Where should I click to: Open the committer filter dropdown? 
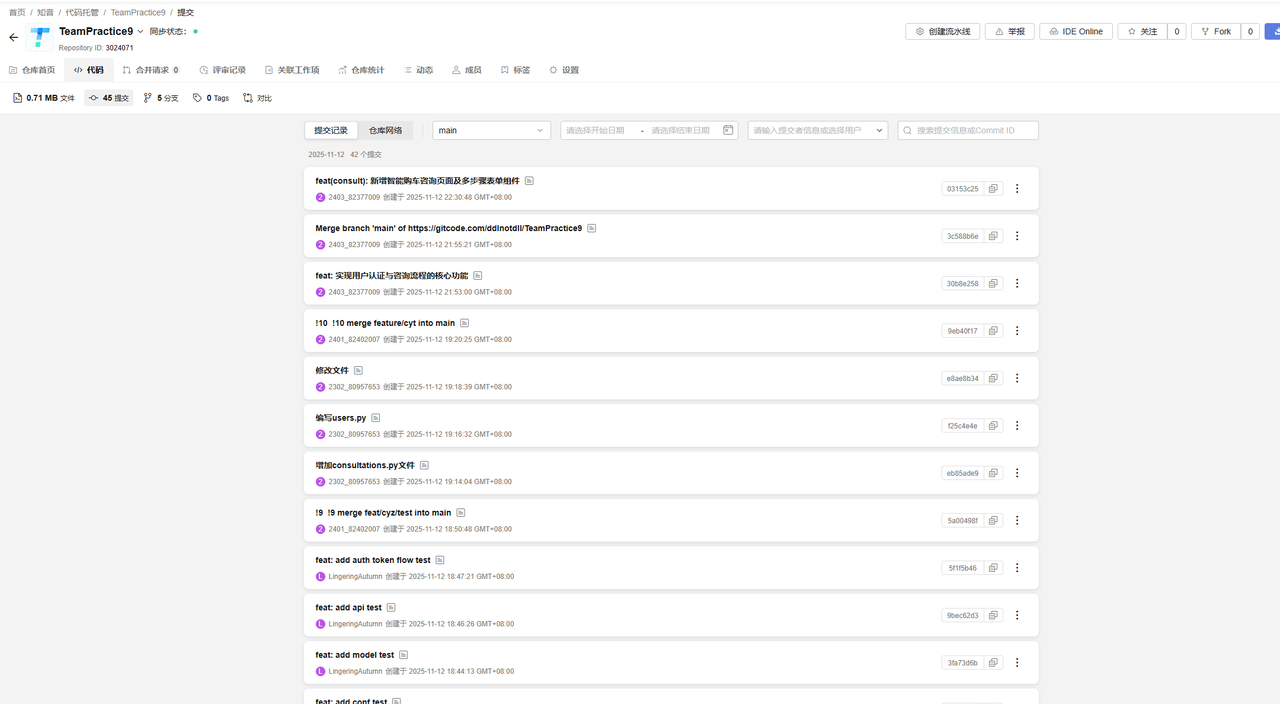(818, 130)
